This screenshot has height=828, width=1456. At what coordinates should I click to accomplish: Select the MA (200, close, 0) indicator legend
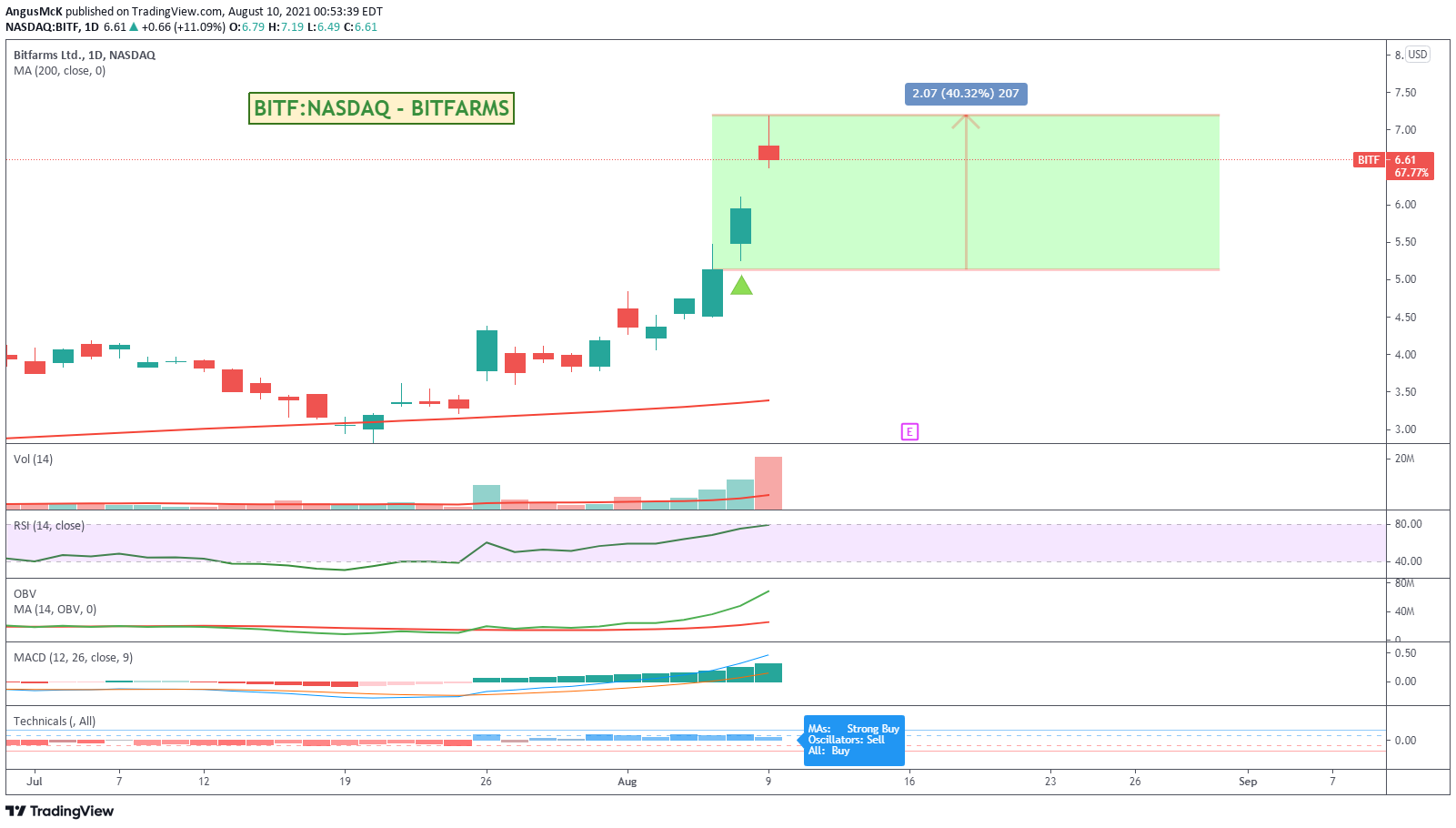coord(59,71)
